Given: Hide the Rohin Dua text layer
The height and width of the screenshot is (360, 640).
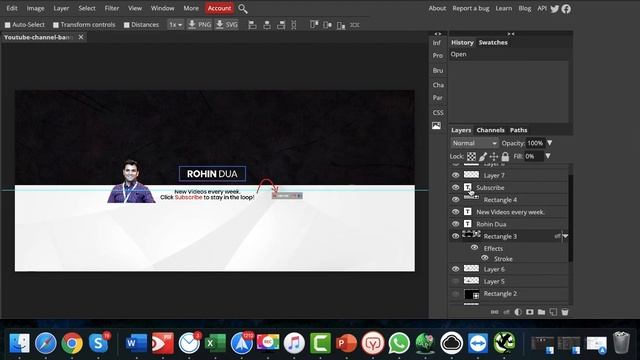Looking at the screenshot, I should coord(456,224).
